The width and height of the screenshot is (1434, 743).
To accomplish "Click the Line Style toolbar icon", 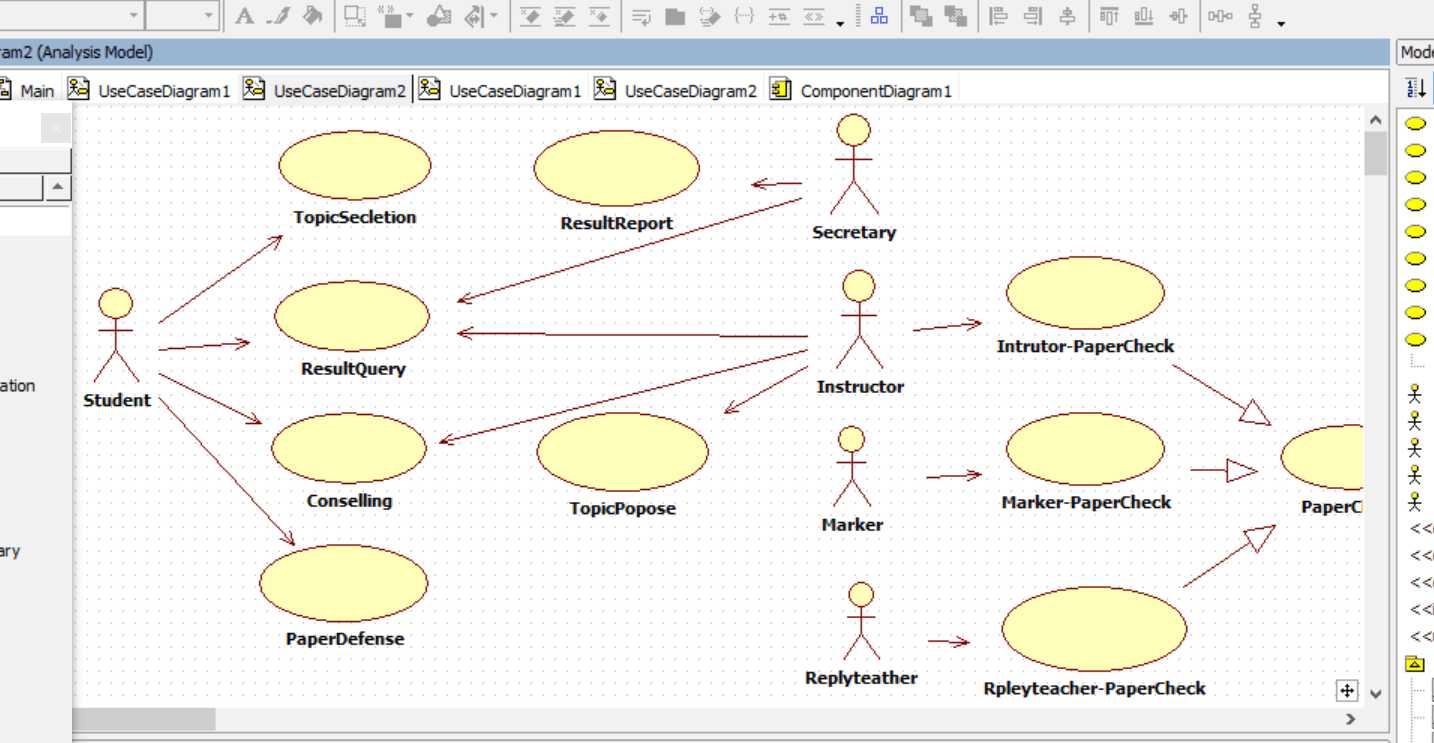I will coord(474,16).
